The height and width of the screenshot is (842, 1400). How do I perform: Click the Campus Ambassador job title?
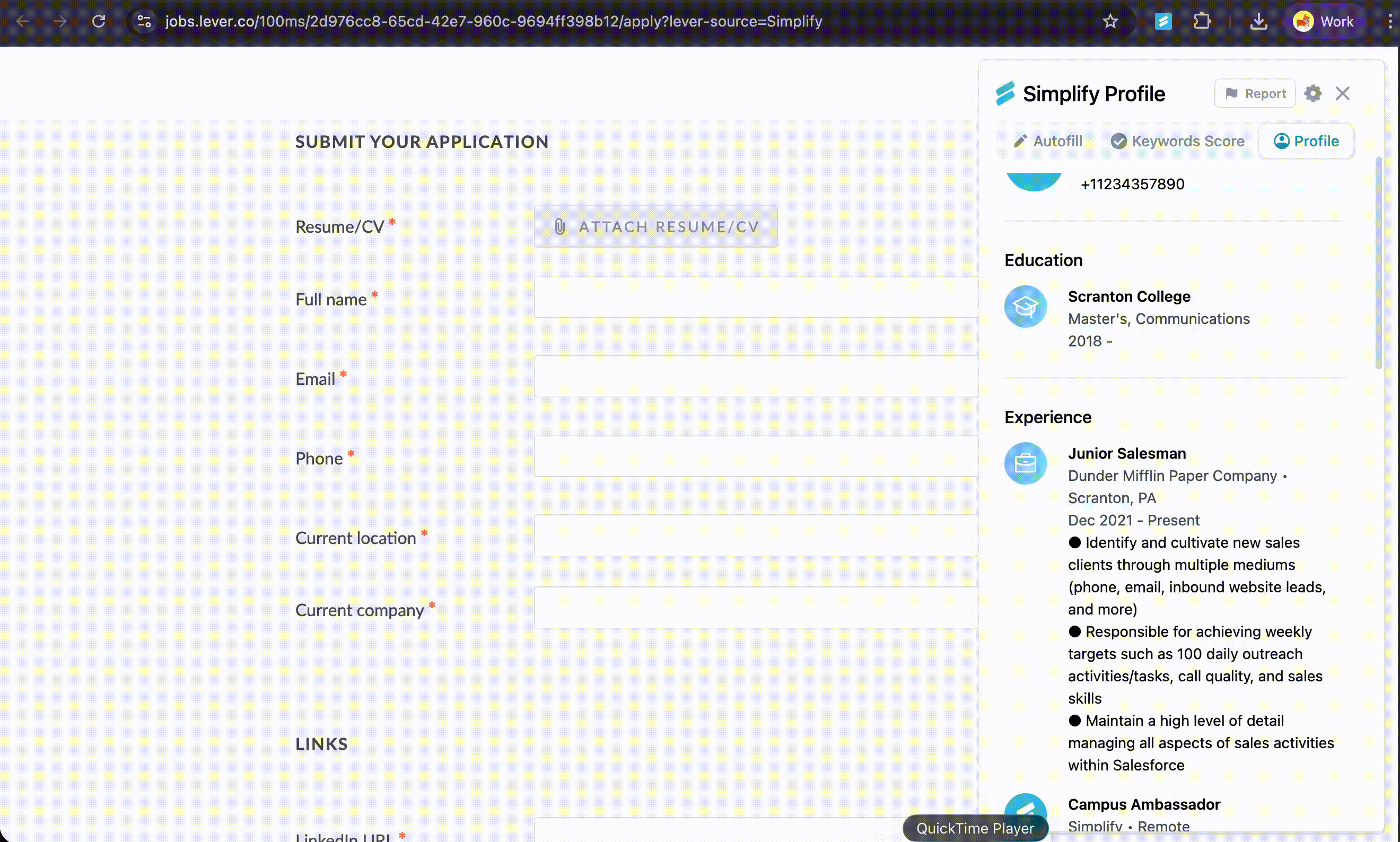pyautogui.click(x=1143, y=804)
